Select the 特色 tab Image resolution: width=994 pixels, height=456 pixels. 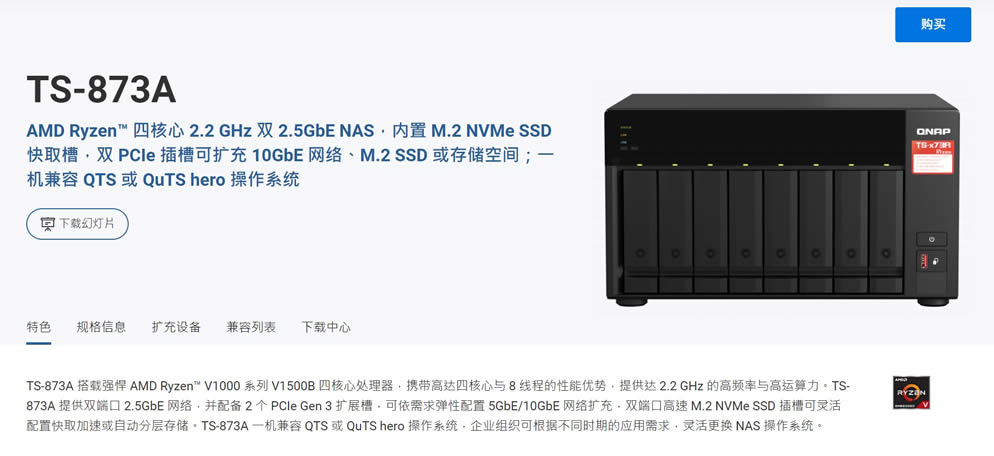pyautogui.click(x=39, y=327)
